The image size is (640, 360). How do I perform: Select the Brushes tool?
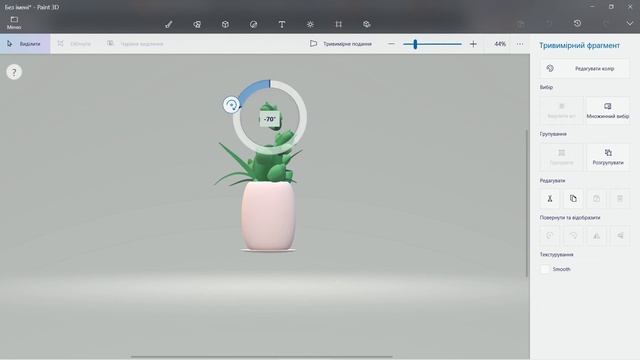(169, 24)
